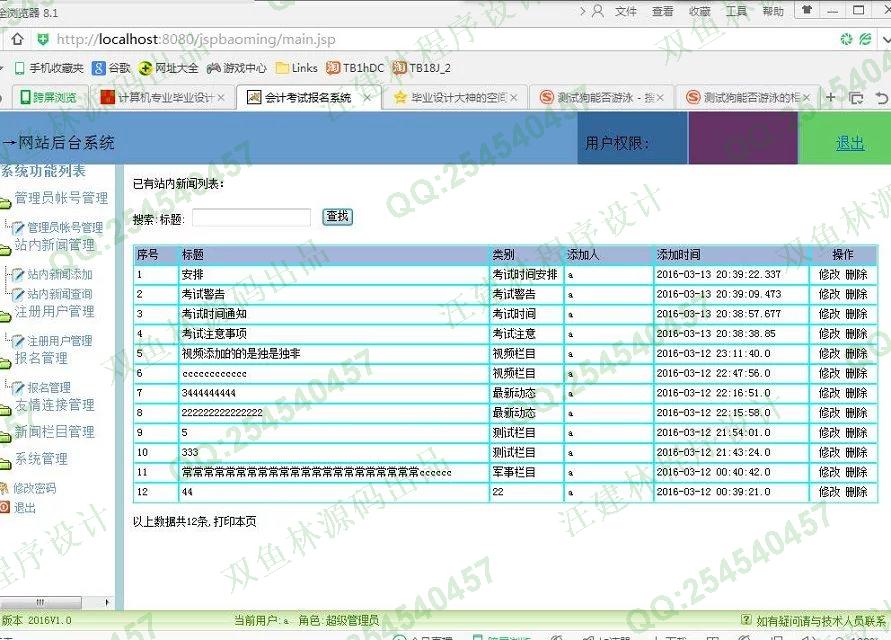
Task: Open the 工具 menu
Action: [x=736, y=11]
